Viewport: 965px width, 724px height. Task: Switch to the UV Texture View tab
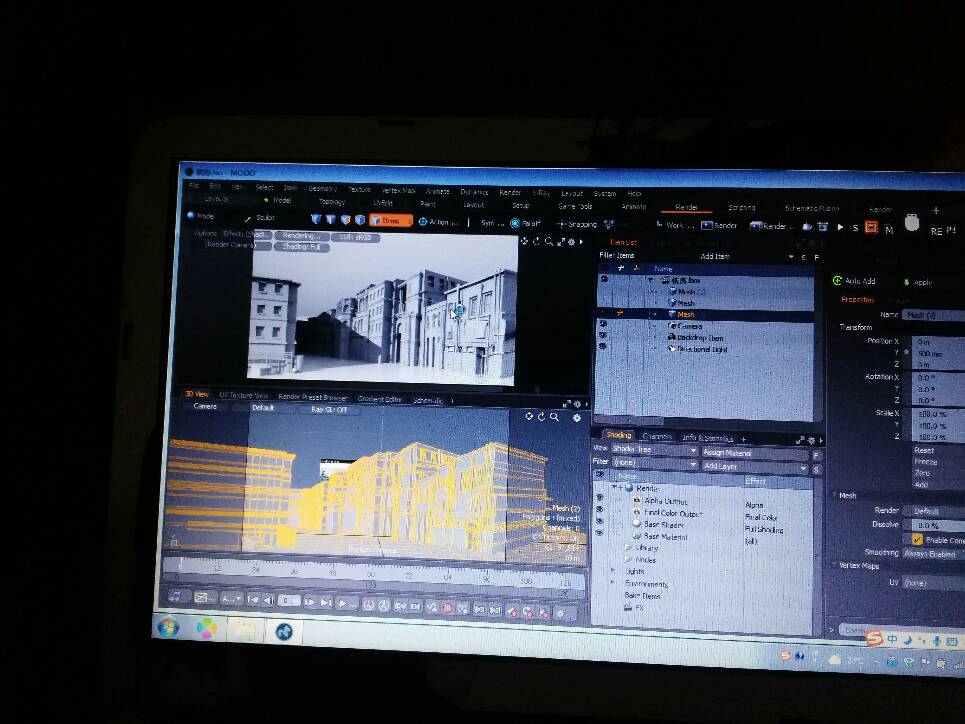coord(244,395)
